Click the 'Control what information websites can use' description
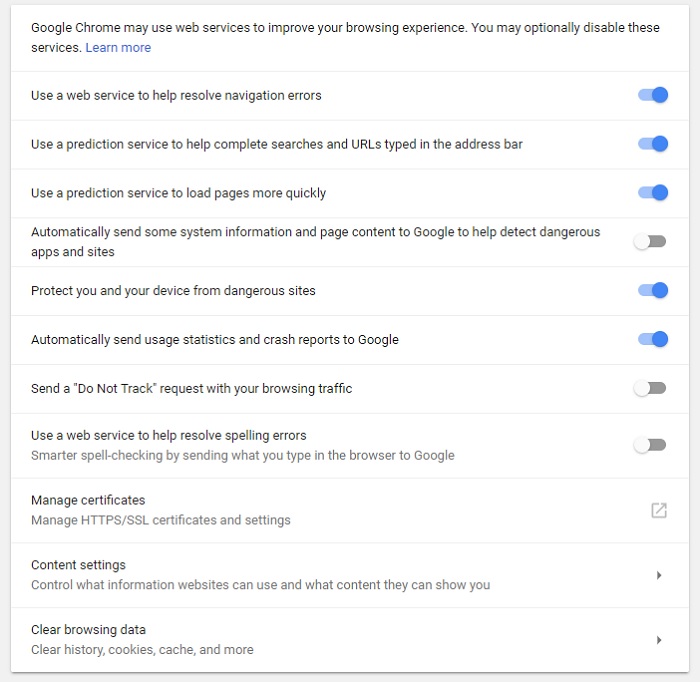The width and height of the screenshot is (700, 682). [260, 585]
